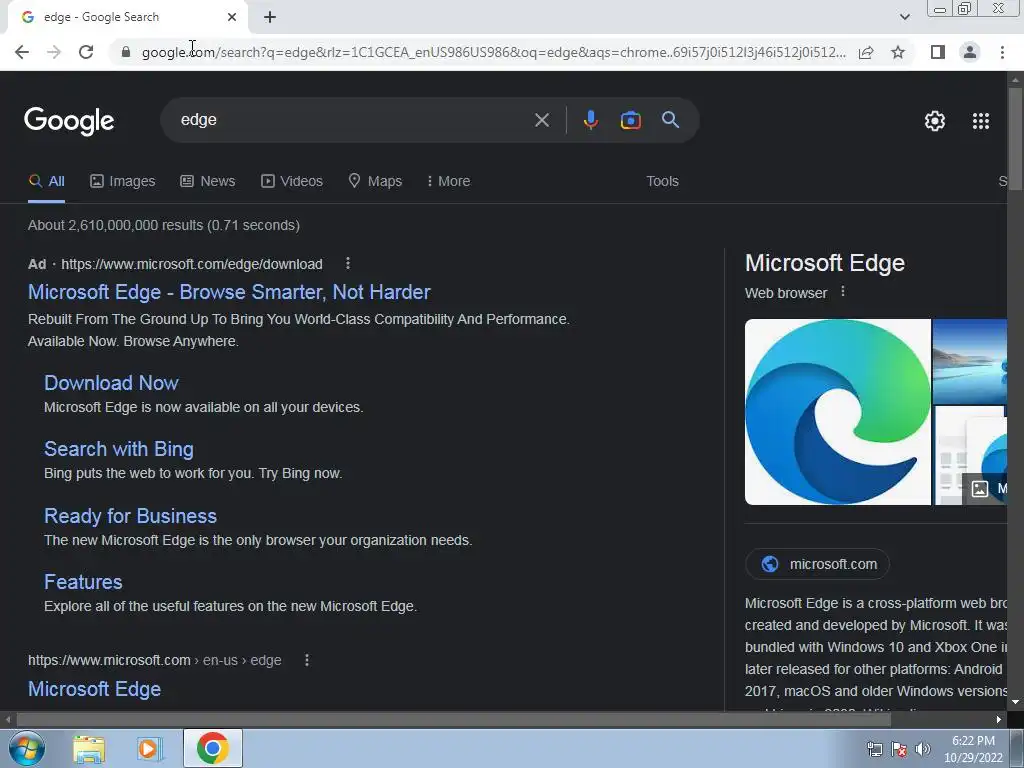Open the organic Microsoft Edge result title
Screen dimensions: 1024x768
(x=94, y=689)
